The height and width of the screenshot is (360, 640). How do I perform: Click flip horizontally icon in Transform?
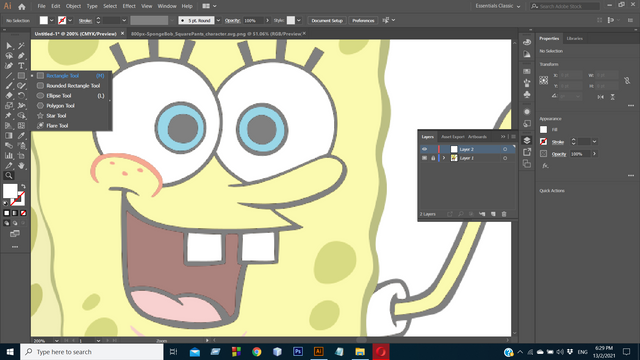[x=600, y=97]
